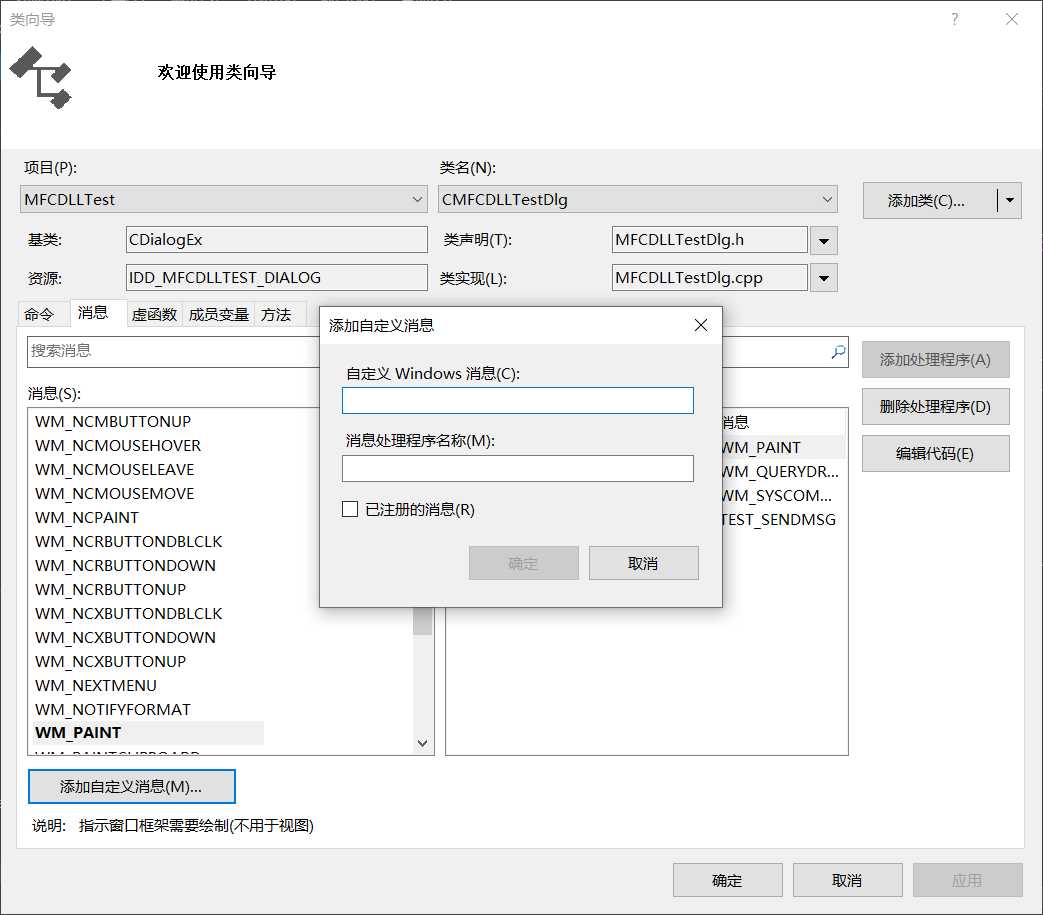Click the main wizard 取消 button

pos(847,880)
